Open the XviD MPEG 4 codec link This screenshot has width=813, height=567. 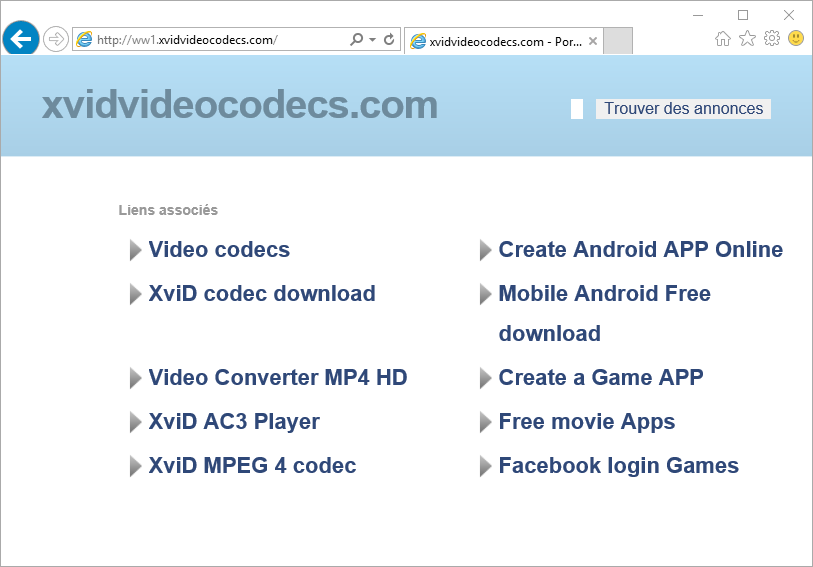click(252, 466)
